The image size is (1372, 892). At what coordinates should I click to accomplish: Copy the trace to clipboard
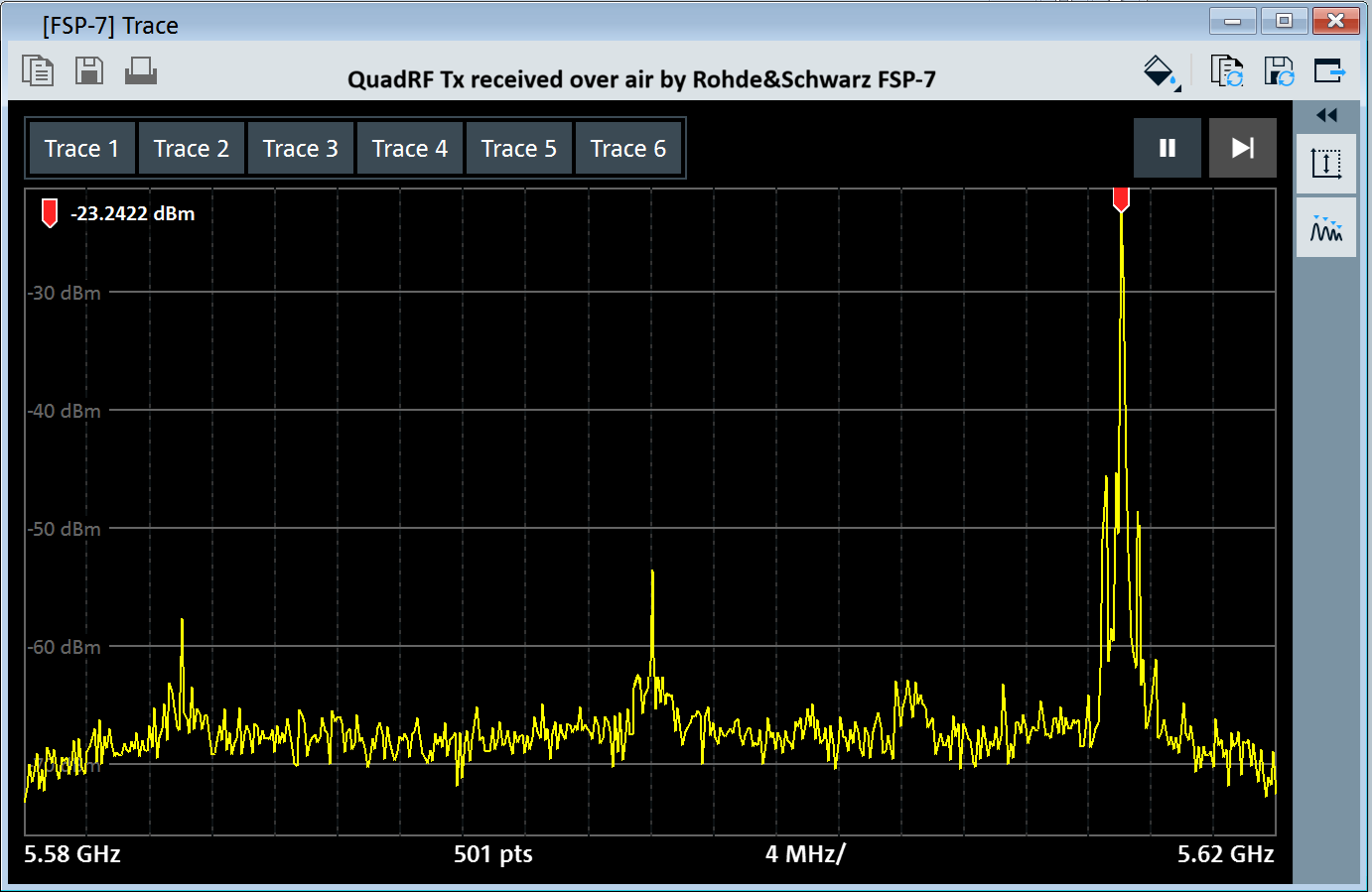click(38, 71)
